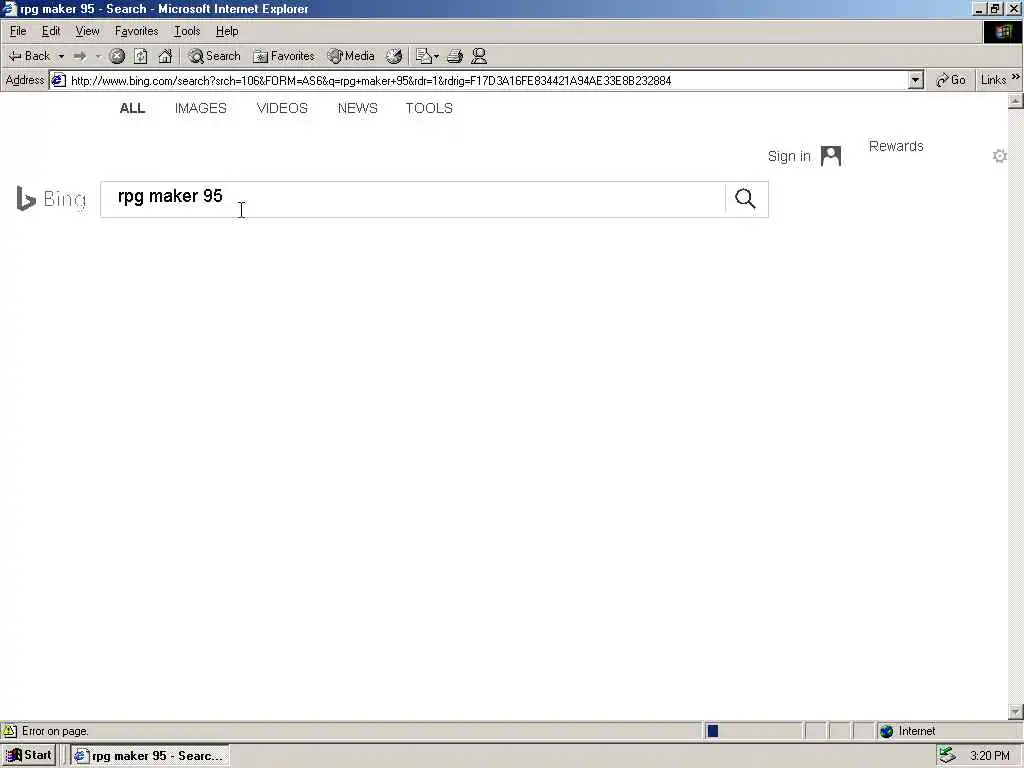Open the File menu
Image resolution: width=1024 pixels, height=768 pixels.
[18, 31]
